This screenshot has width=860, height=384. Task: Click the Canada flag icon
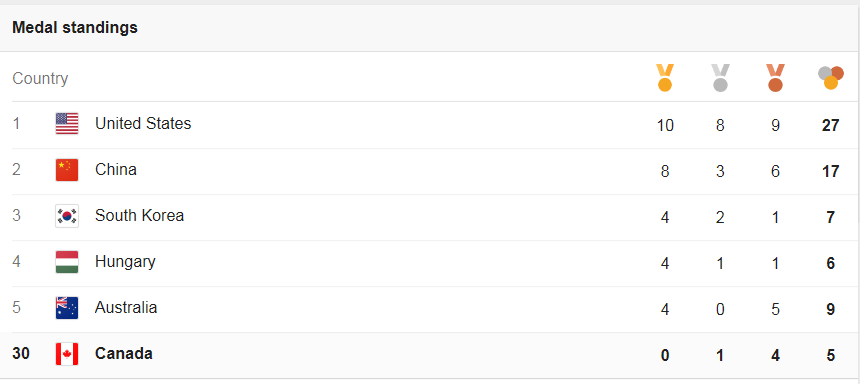tap(67, 354)
